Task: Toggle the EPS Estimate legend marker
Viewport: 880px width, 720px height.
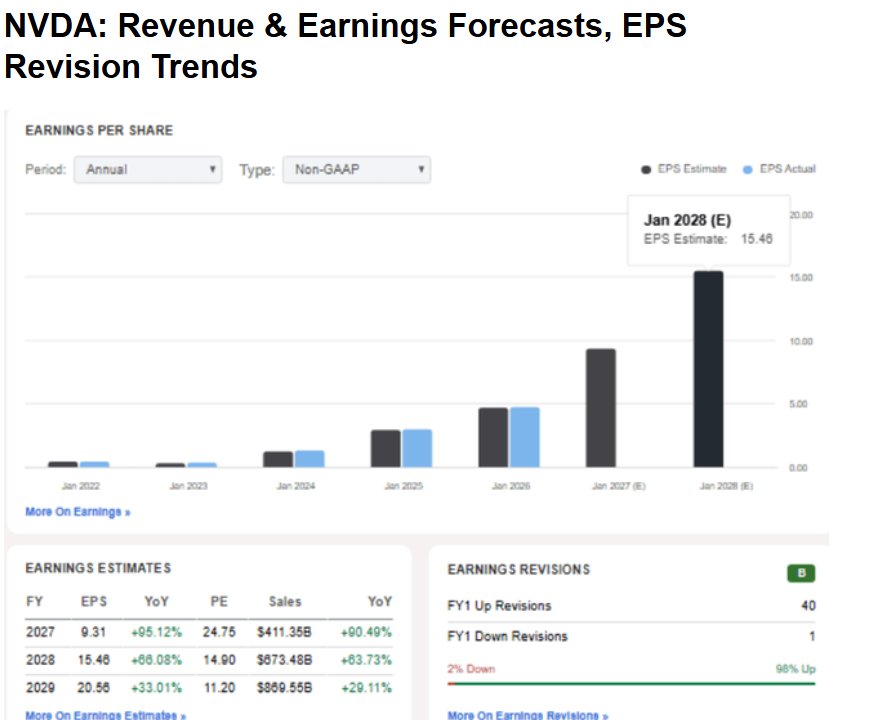Action: 646,169
